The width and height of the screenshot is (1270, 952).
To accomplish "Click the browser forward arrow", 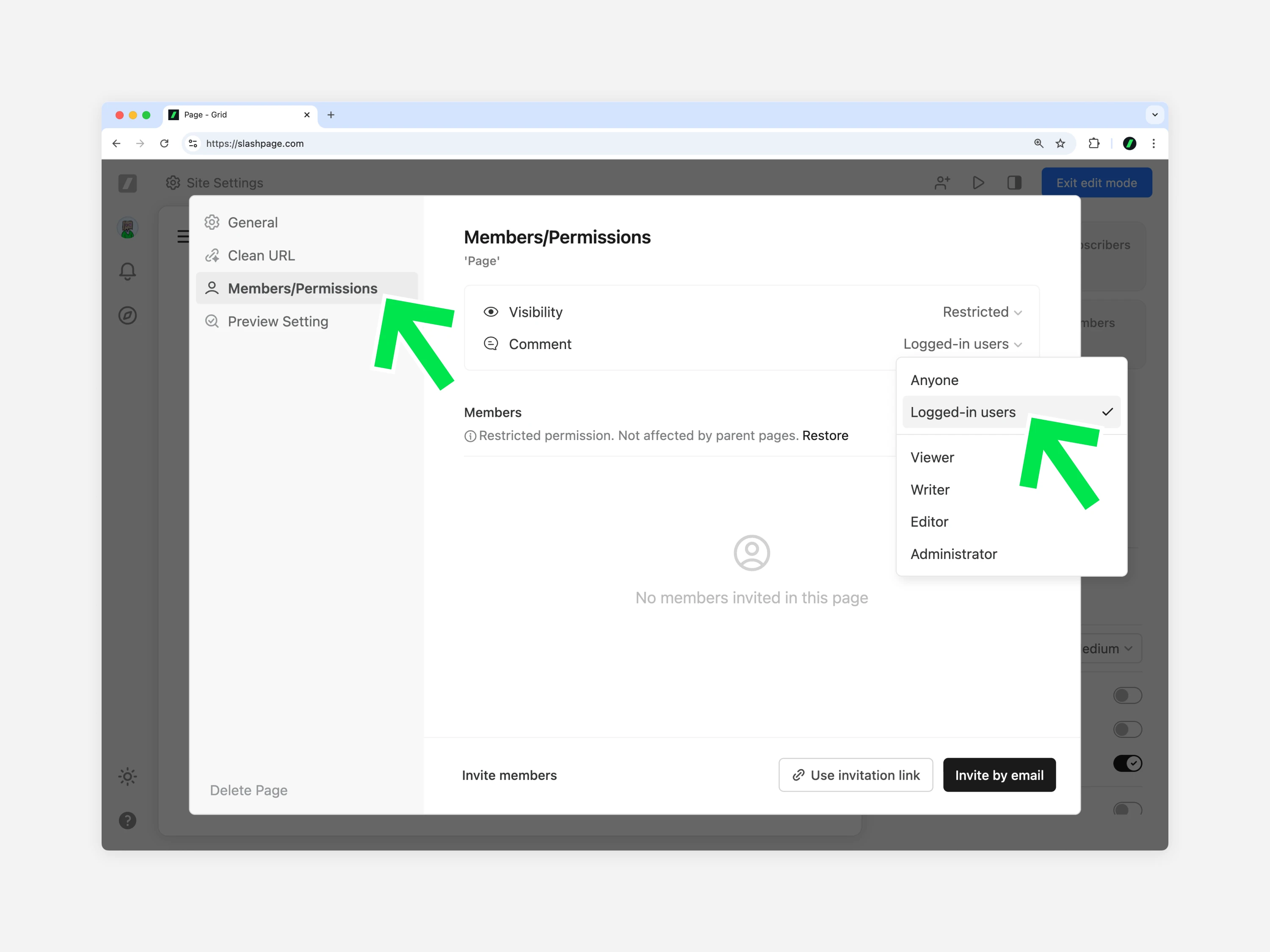I will click(140, 143).
